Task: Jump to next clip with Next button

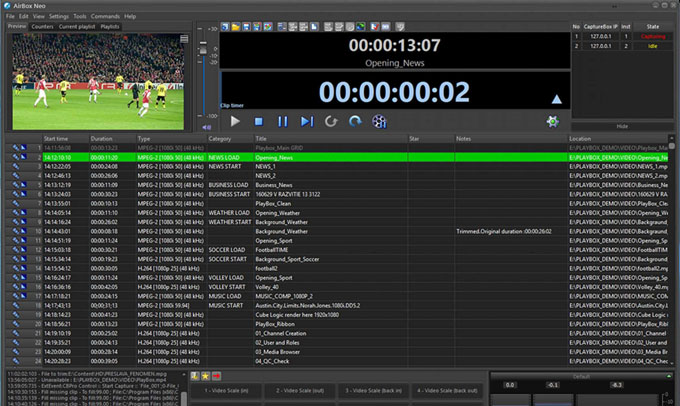Action: coord(307,122)
